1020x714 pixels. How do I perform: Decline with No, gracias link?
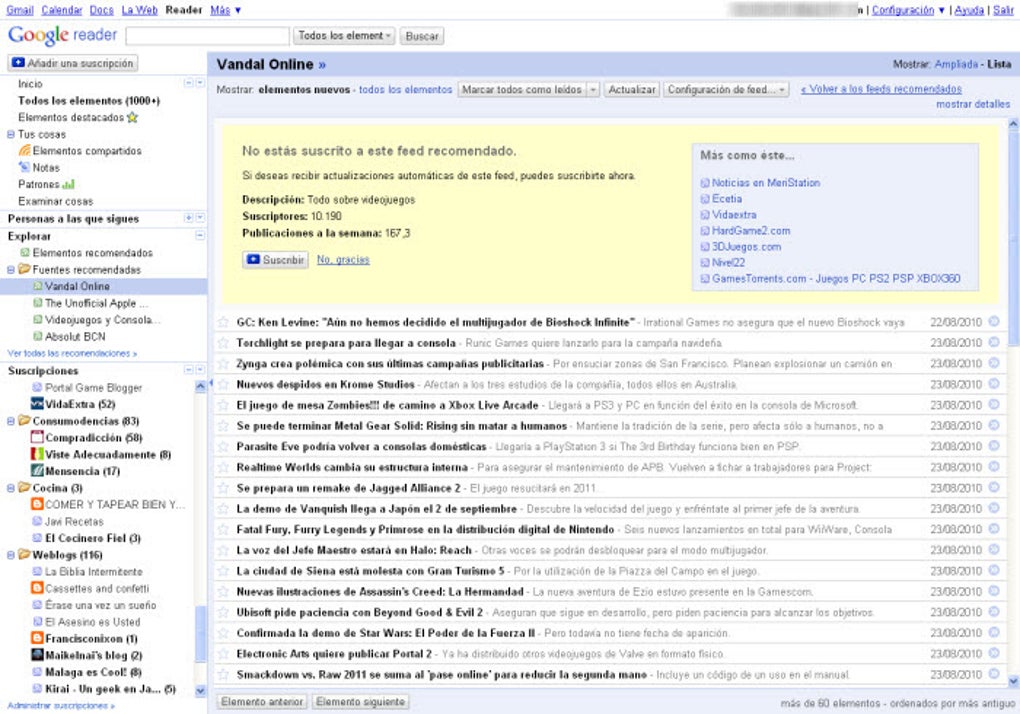343,259
